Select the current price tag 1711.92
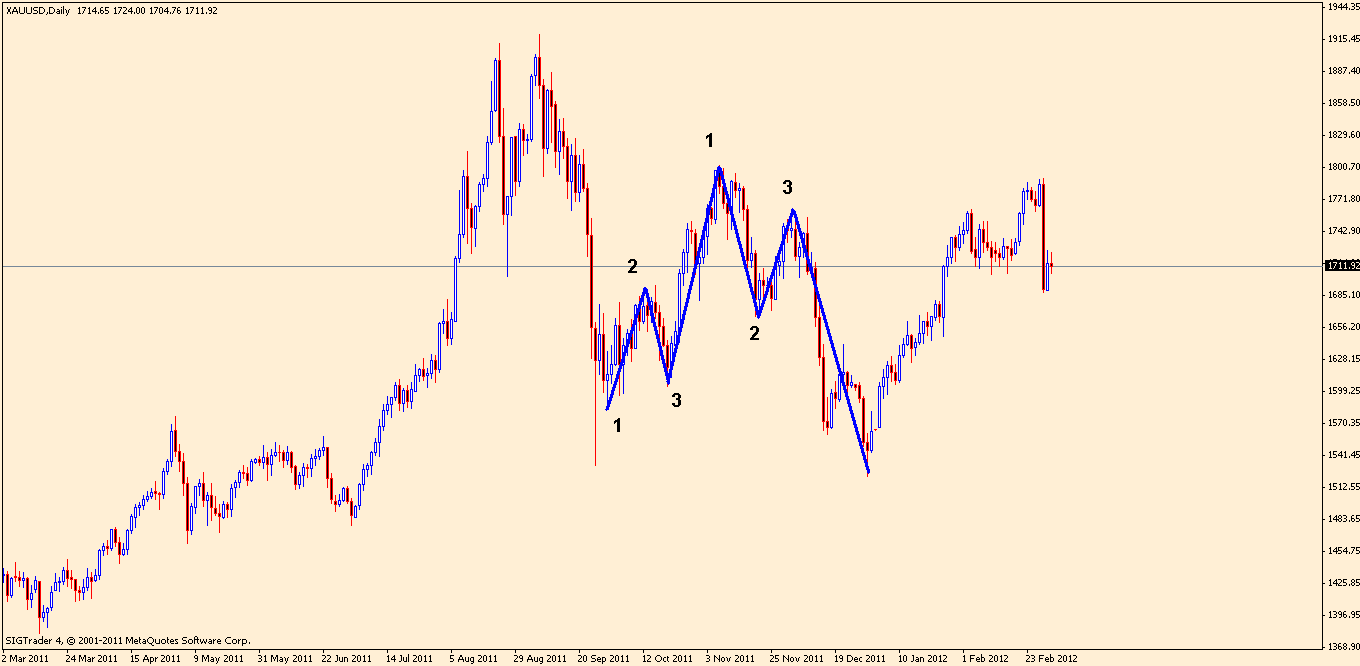Screen dimensions: 1360x666 tap(1341, 265)
